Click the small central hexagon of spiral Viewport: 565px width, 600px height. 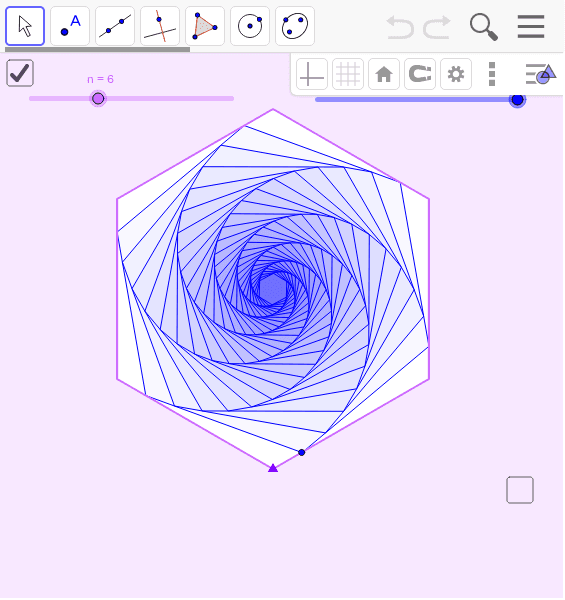pyautogui.click(x=273, y=289)
